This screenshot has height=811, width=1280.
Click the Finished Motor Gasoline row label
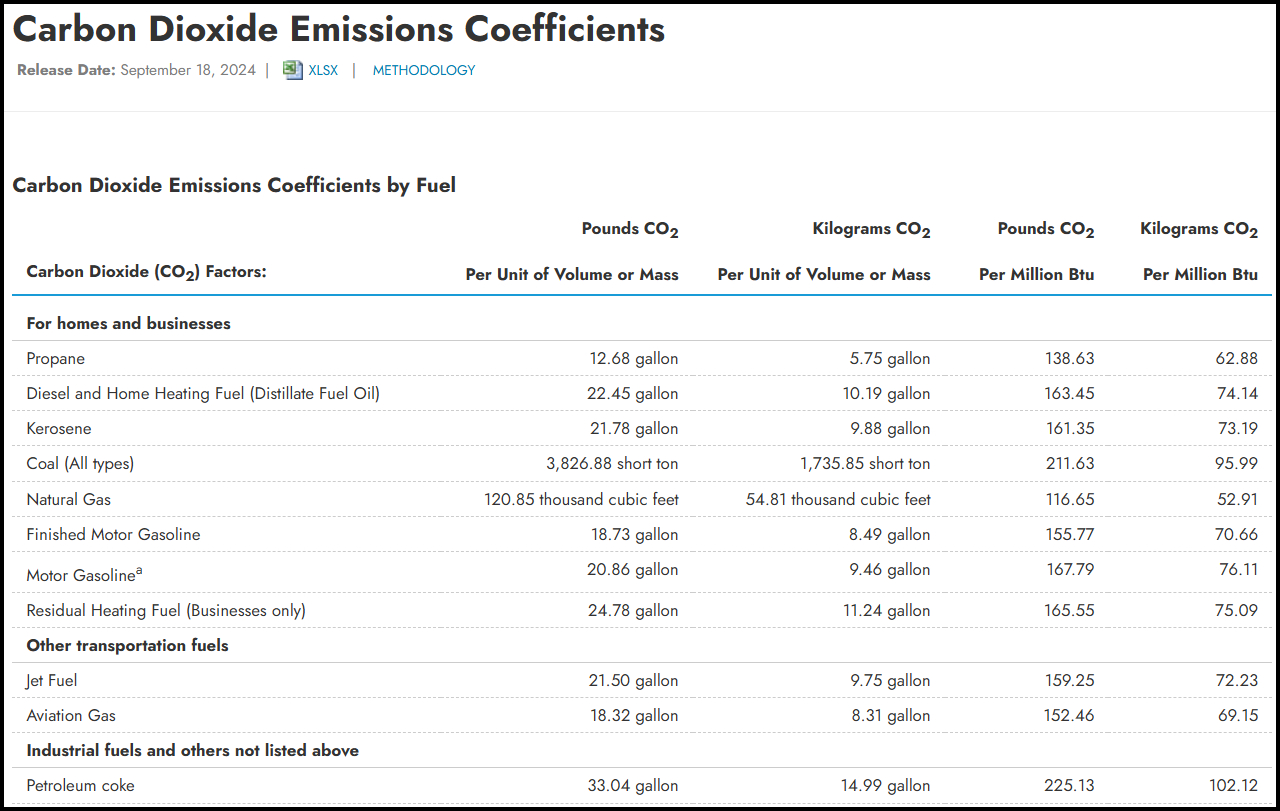[x=113, y=535]
